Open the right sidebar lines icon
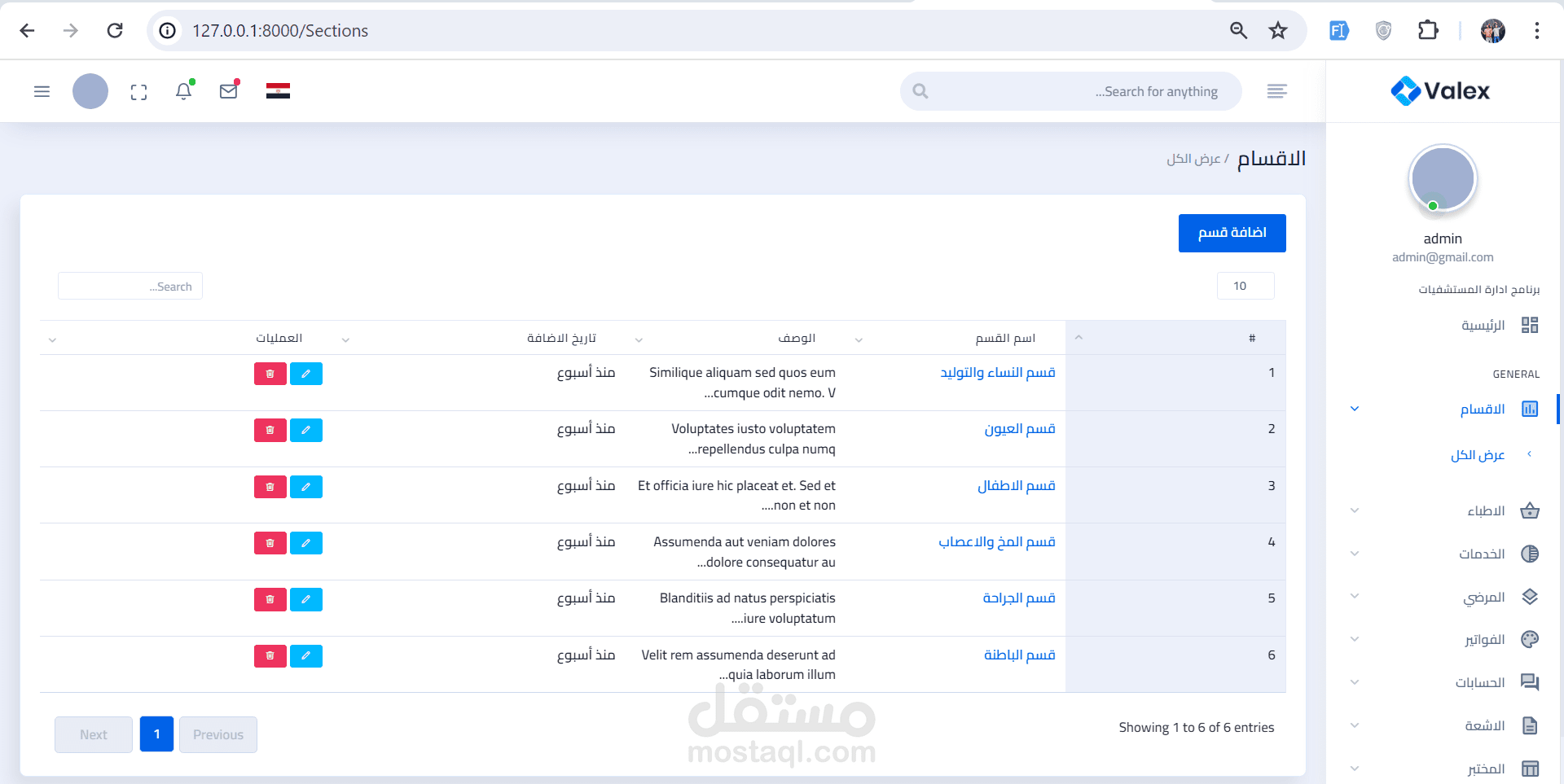This screenshot has width=1564, height=784. tap(1276, 91)
